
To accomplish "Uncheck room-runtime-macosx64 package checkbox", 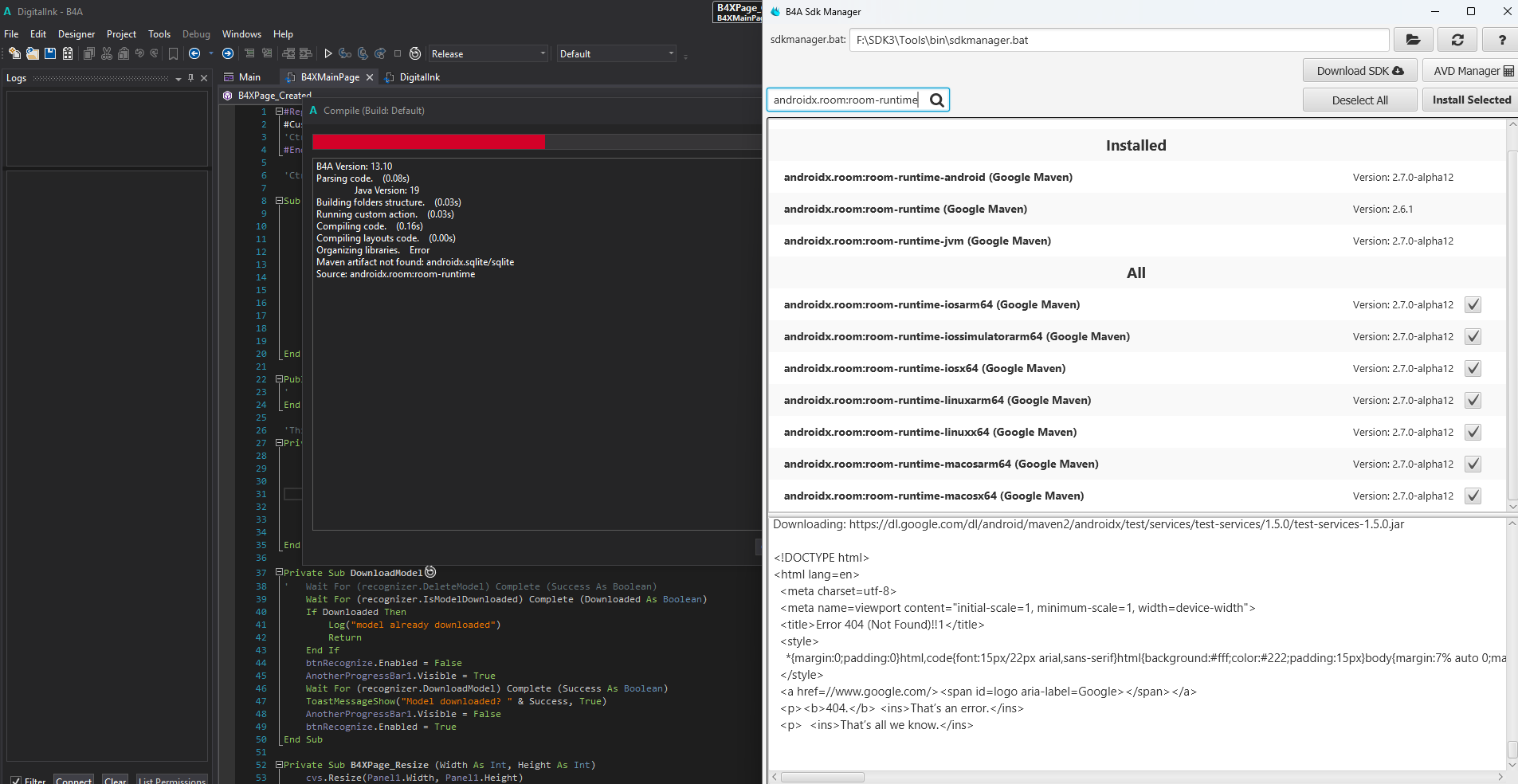I will coord(1473,496).
